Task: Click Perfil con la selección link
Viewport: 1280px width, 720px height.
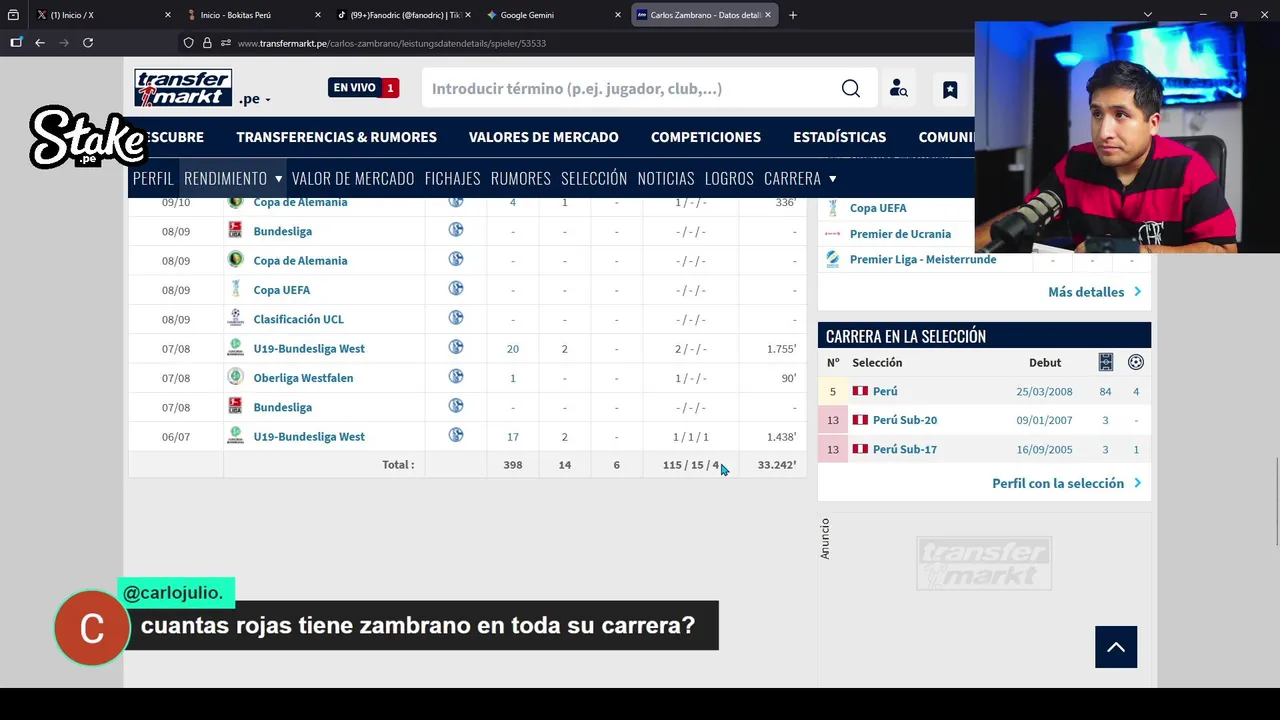Action: pyautogui.click(x=1066, y=483)
